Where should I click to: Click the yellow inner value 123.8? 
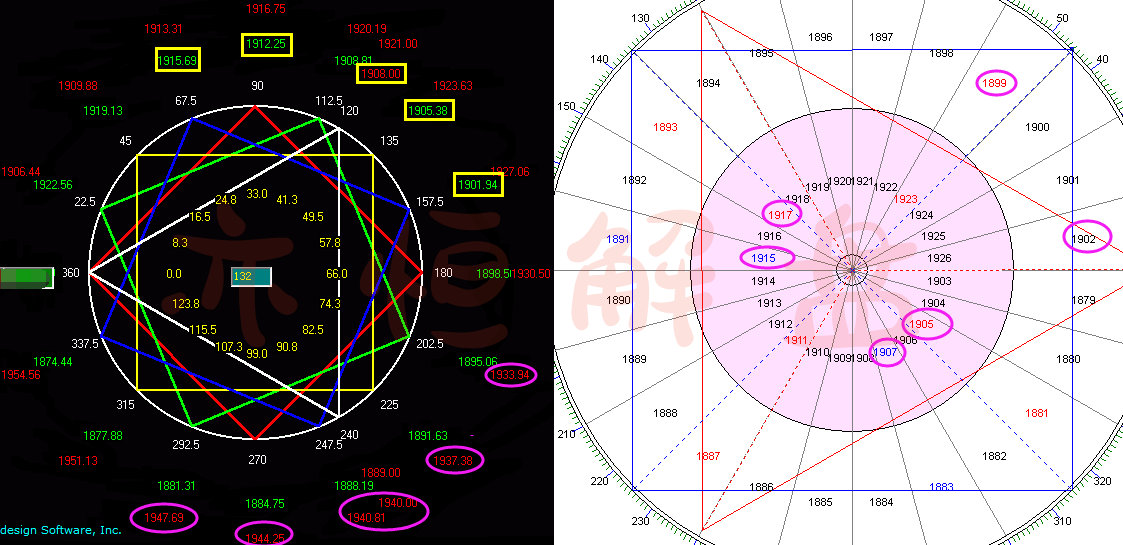pos(186,304)
